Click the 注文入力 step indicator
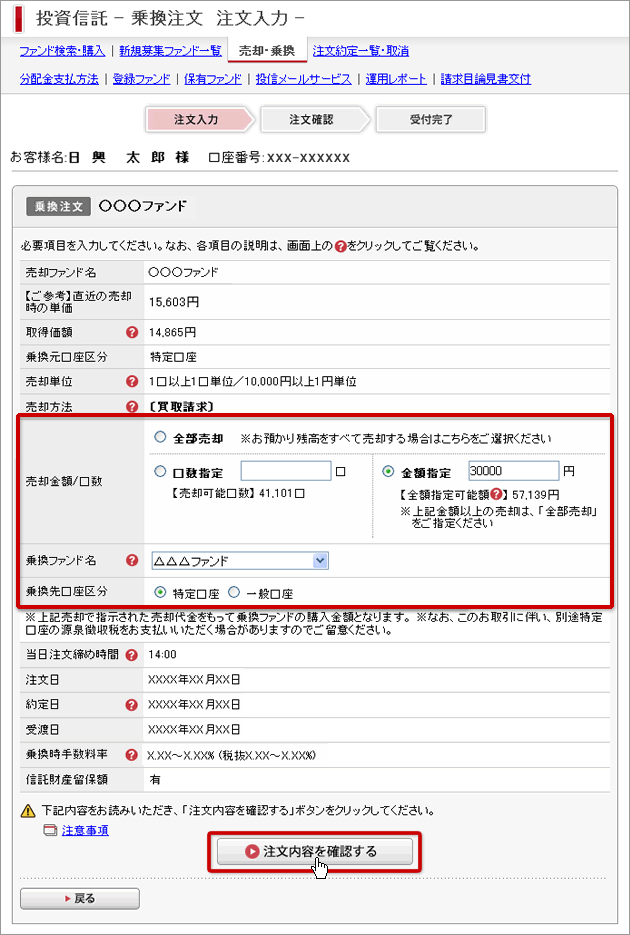The image size is (630, 935). pyautogui.click(x=200, y=119)
